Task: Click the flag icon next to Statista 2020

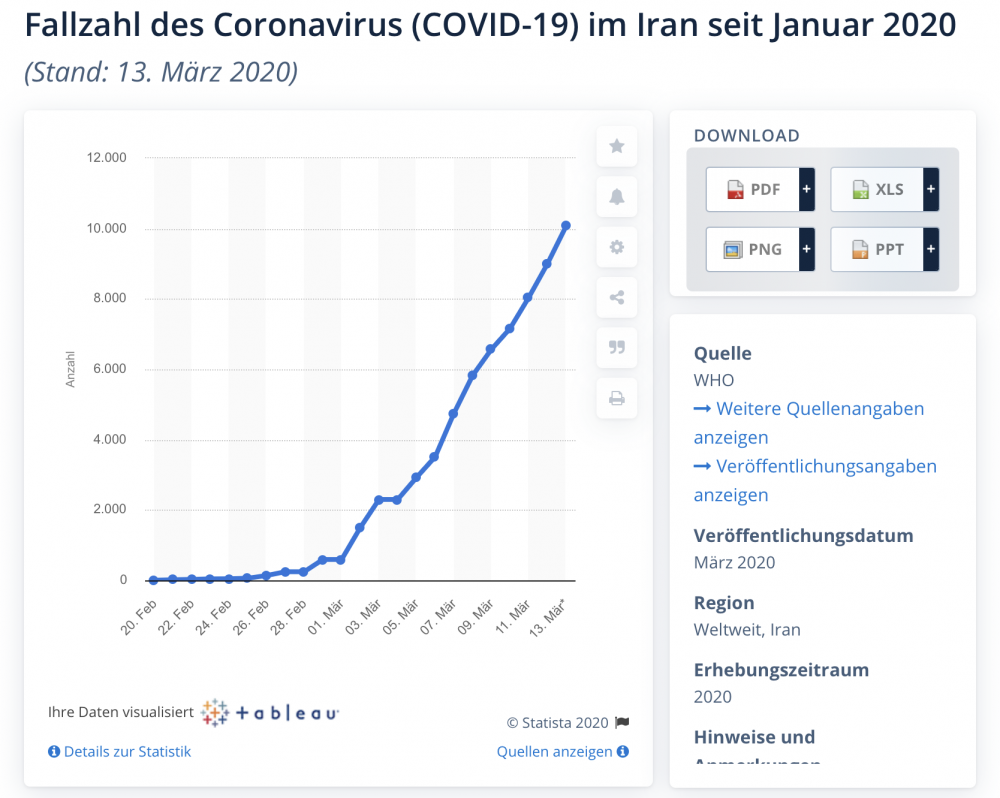Action: point(622,722)
